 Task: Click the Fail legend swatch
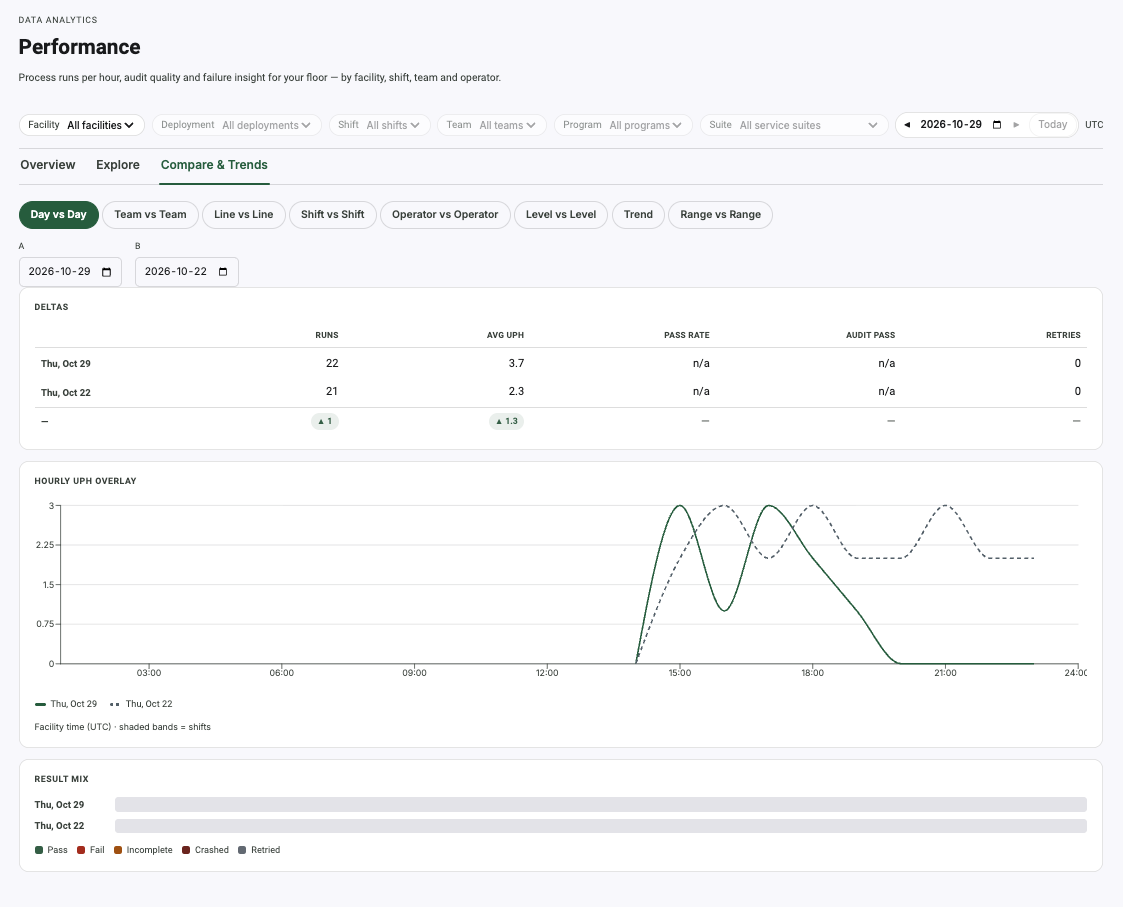[81, 850]
